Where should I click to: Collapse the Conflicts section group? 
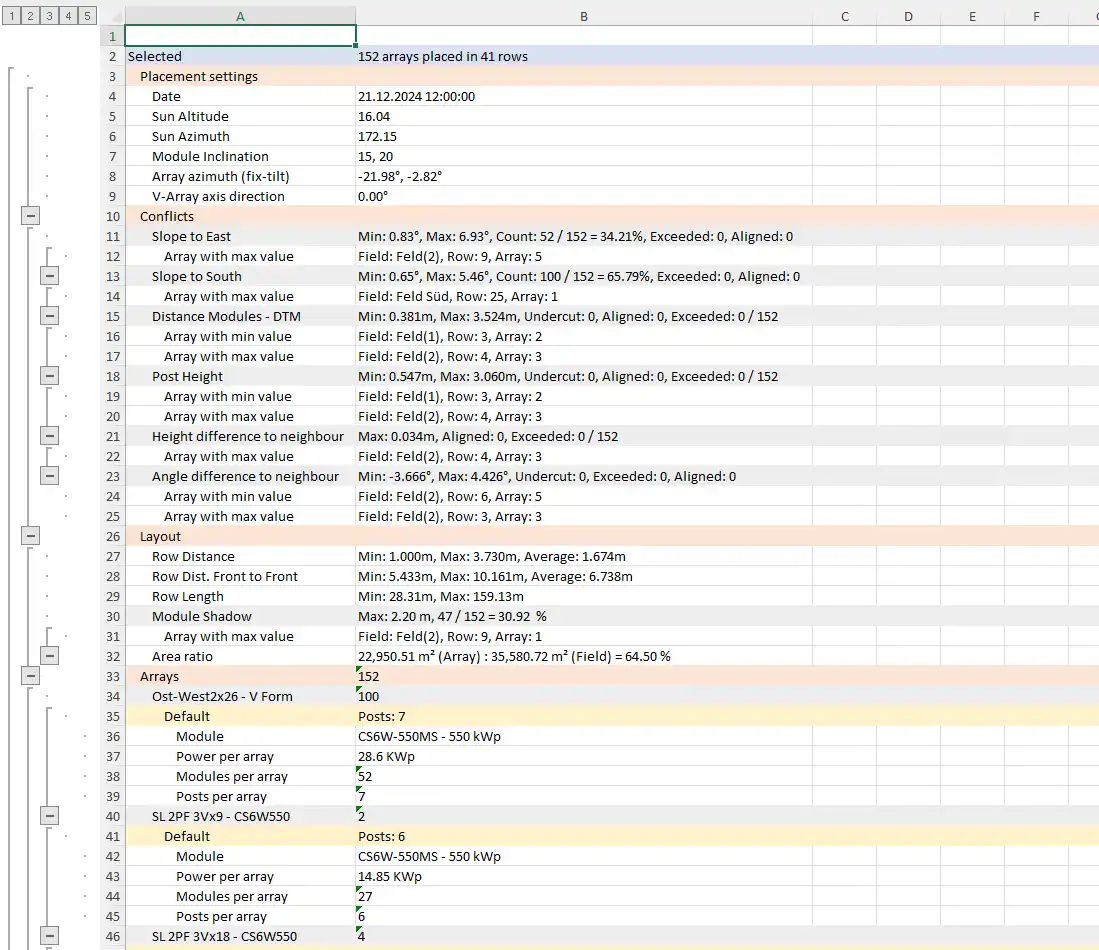pos(29,215)
